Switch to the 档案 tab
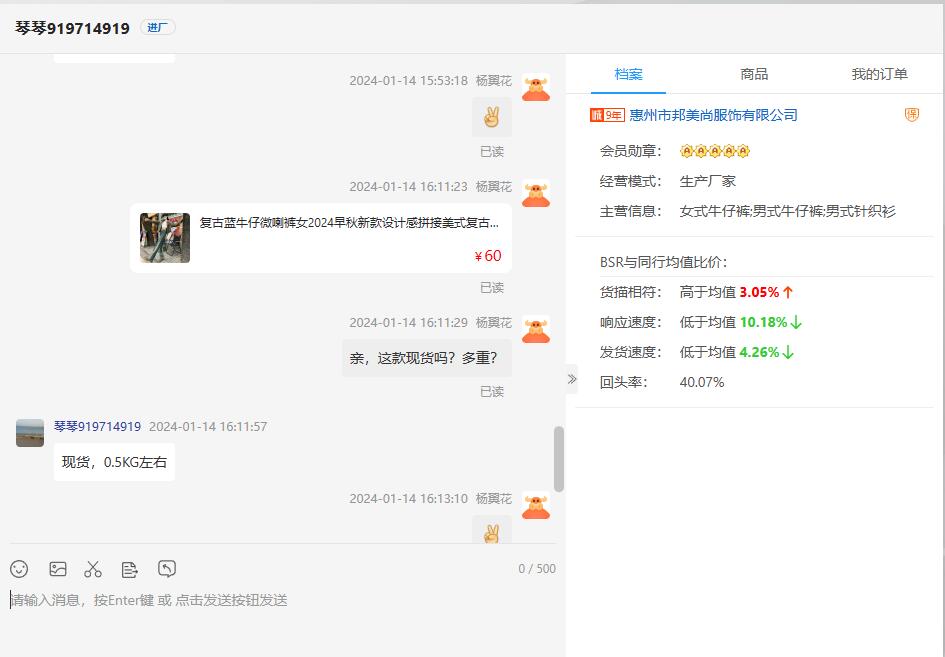This screenshot has height=657, width=945. pos(628,74)
